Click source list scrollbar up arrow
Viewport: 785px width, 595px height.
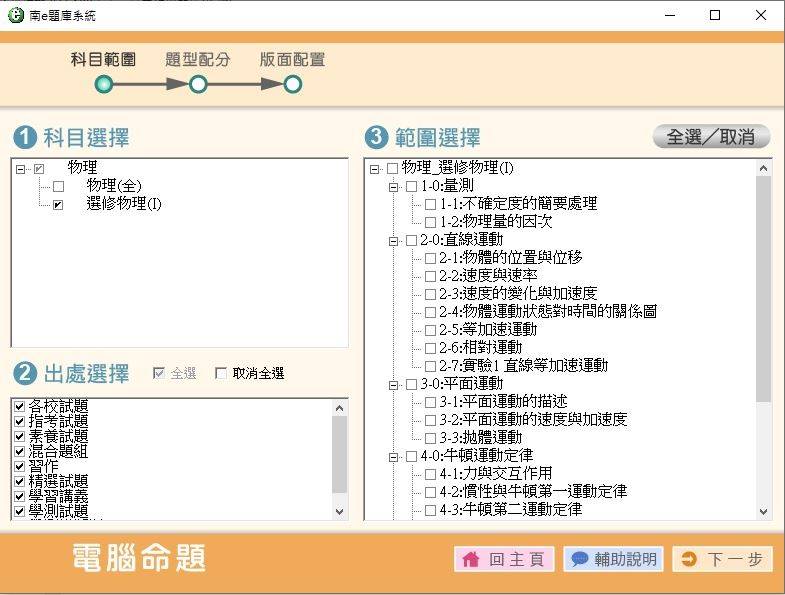(x=339, y=408)
